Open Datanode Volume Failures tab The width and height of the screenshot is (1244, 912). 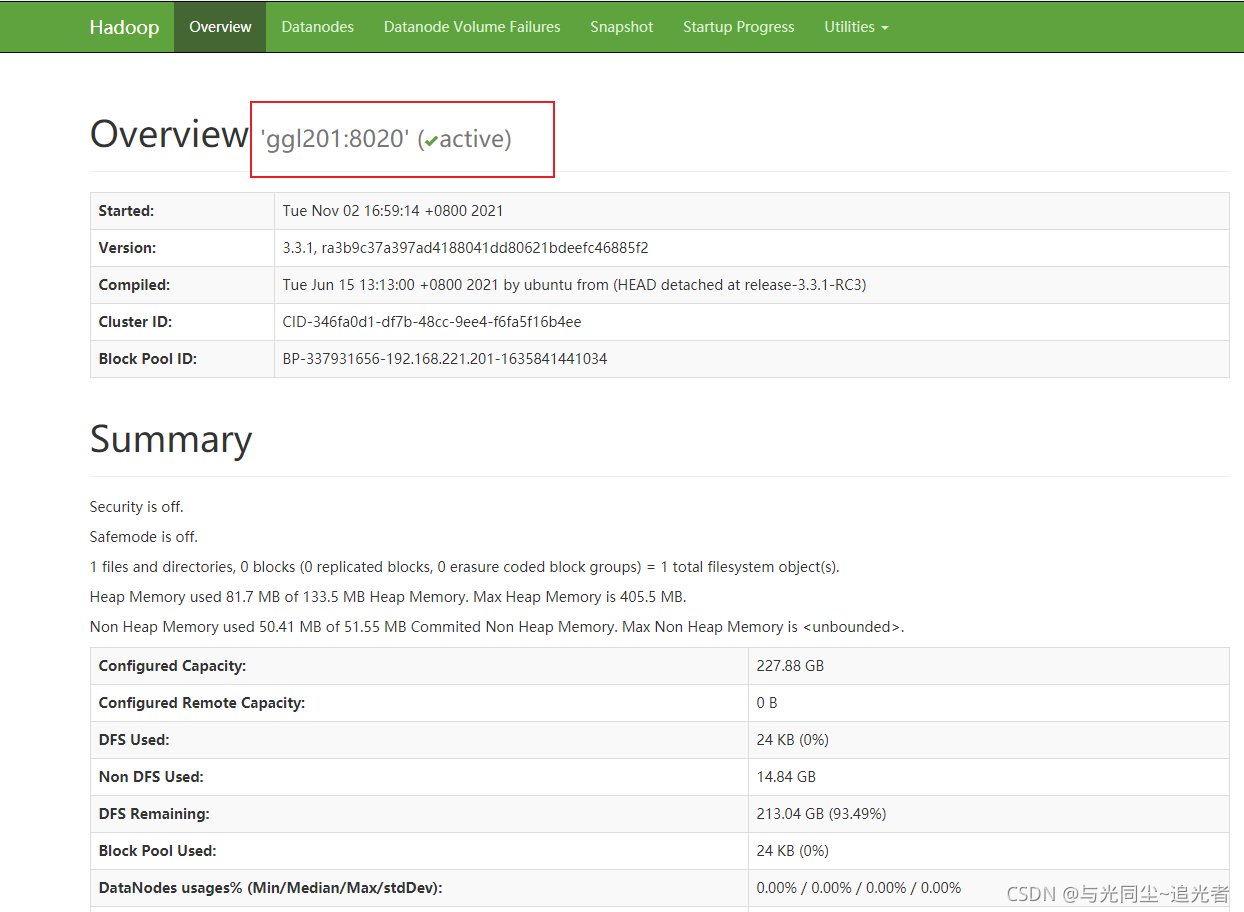click(472, 27)
